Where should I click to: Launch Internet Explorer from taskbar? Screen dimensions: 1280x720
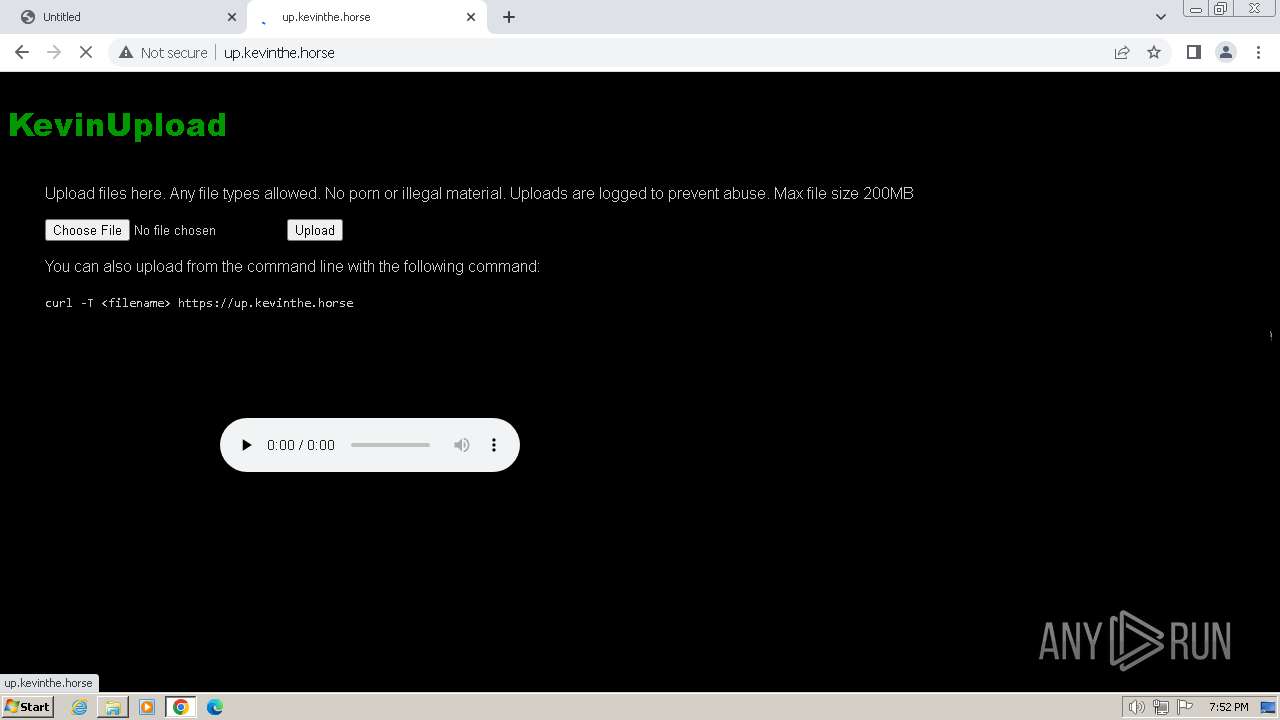(79, 707)
